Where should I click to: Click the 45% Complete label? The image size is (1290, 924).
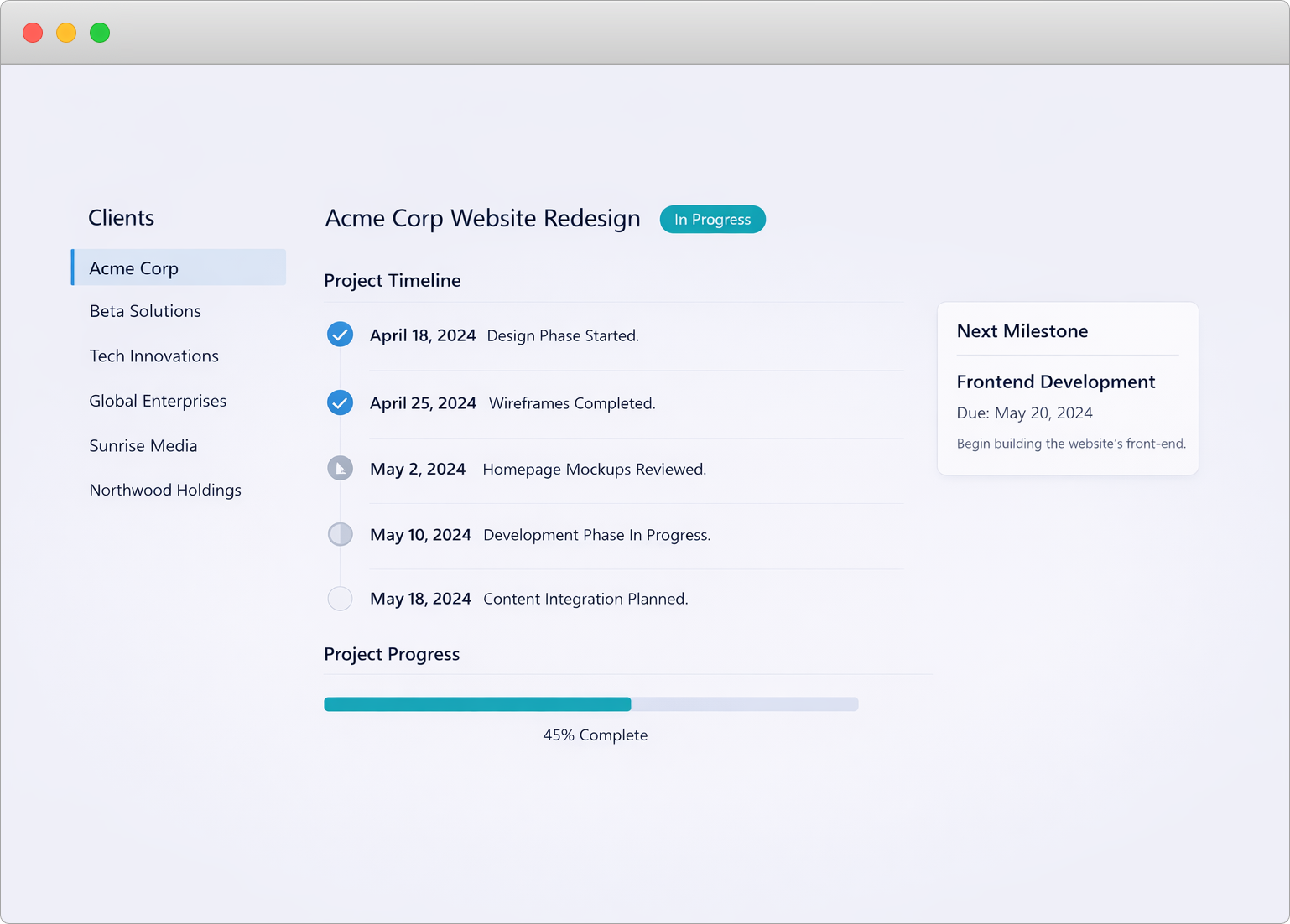tap(595, 735)
